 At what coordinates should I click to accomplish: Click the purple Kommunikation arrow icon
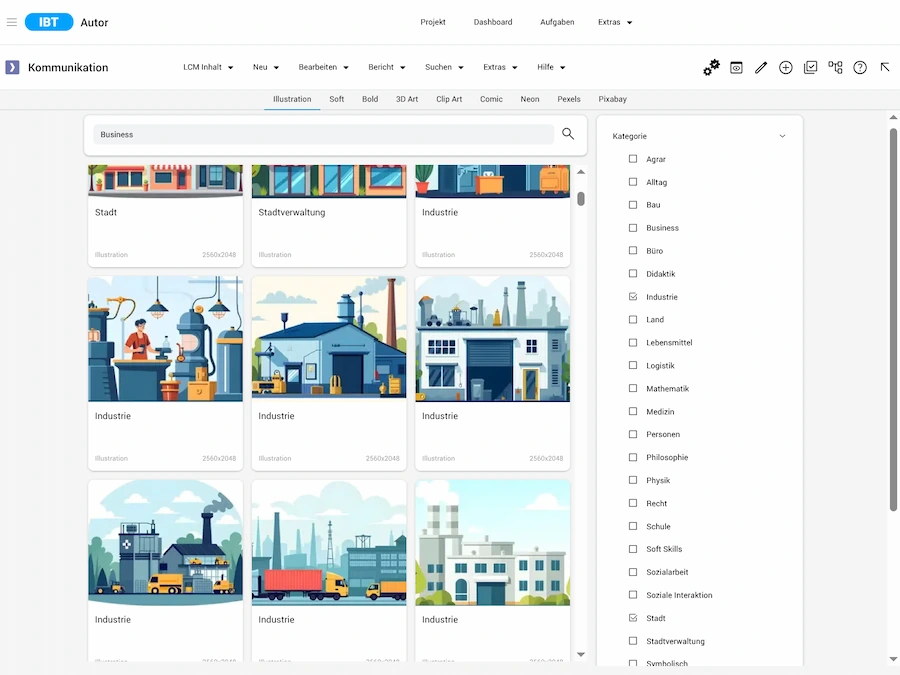click(12, 67)
